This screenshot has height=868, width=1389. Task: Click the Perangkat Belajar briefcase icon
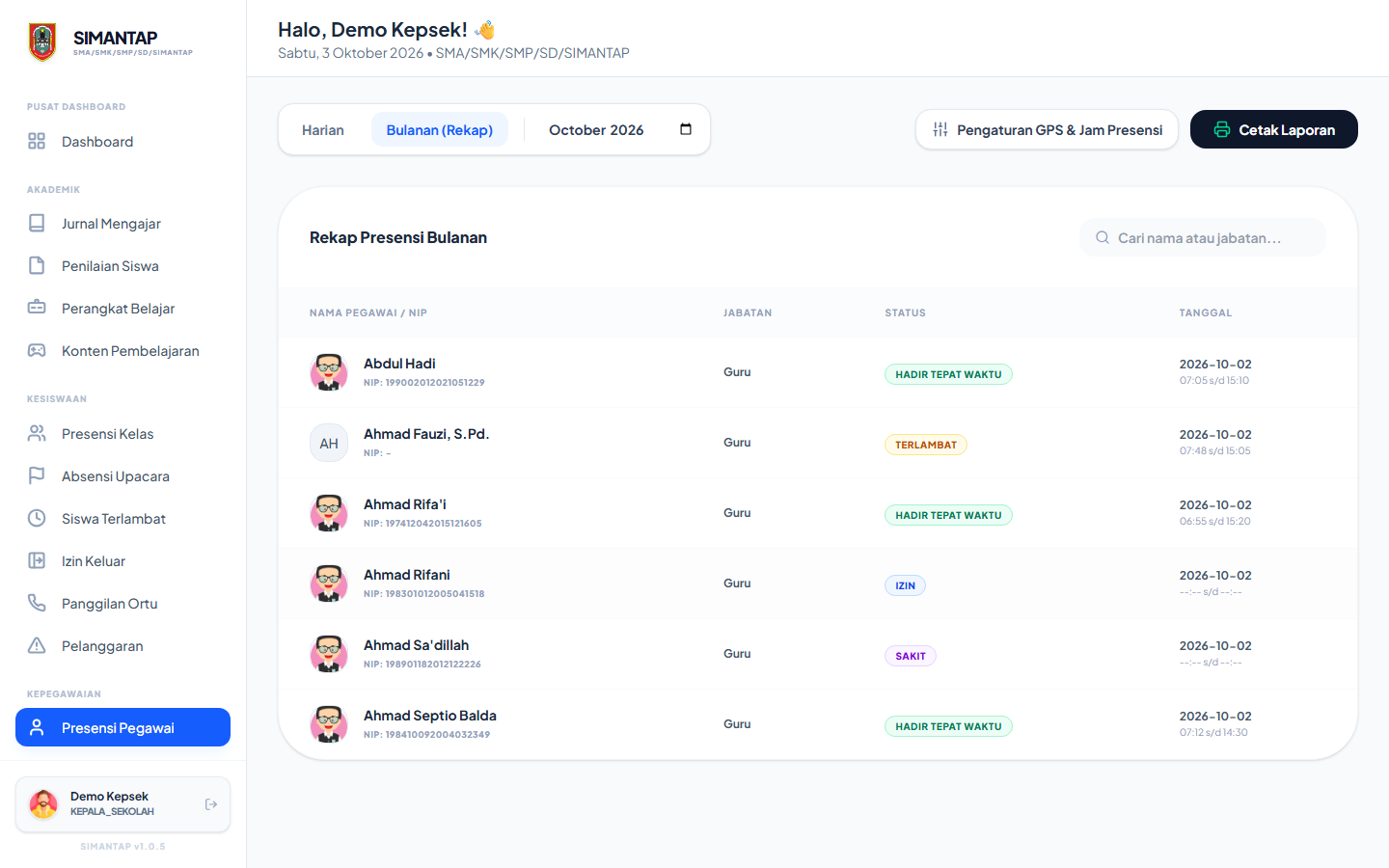pyautogui.click(x=37, y=309)
